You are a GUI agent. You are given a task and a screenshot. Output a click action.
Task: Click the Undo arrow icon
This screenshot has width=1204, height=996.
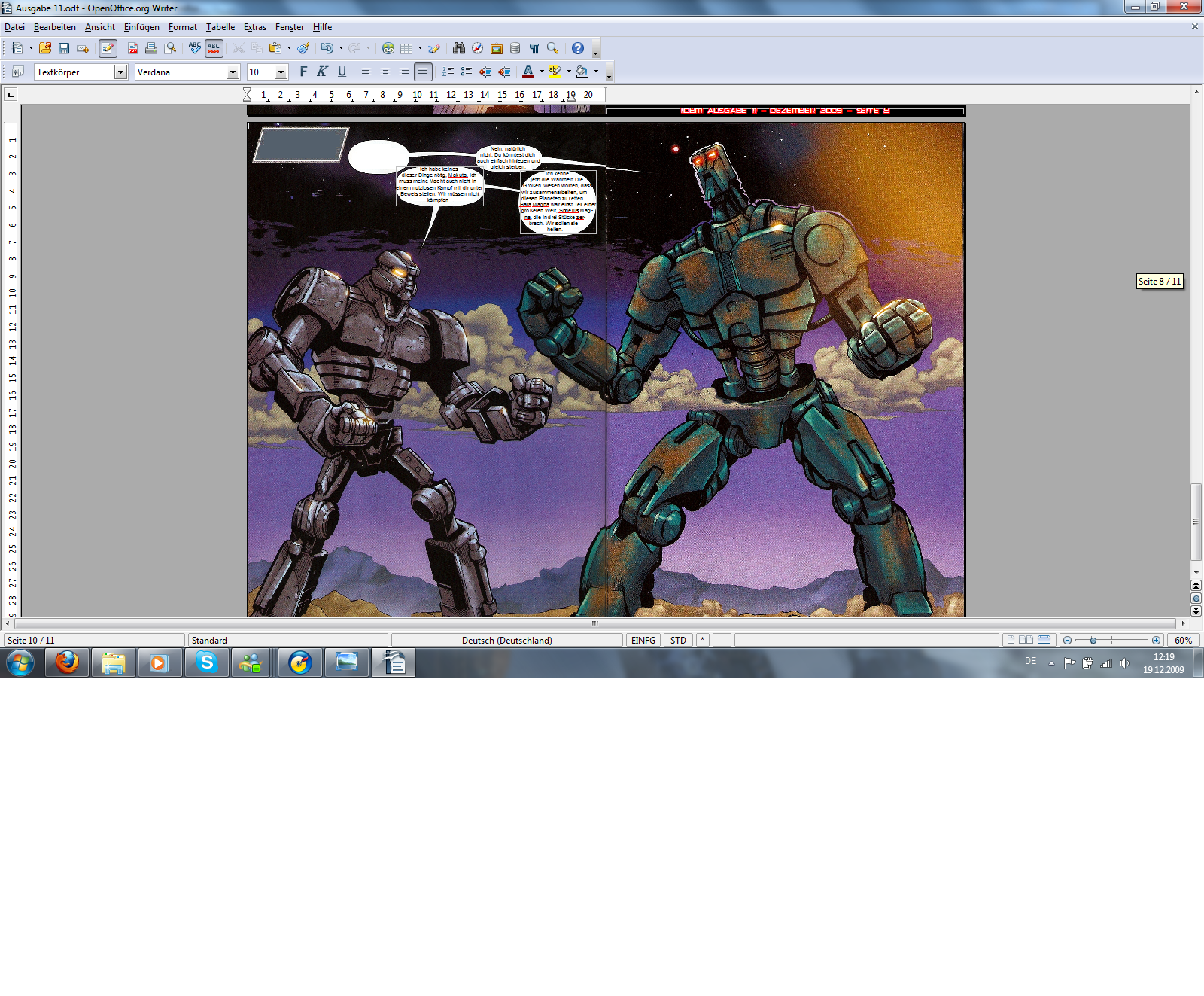[327, 48]
